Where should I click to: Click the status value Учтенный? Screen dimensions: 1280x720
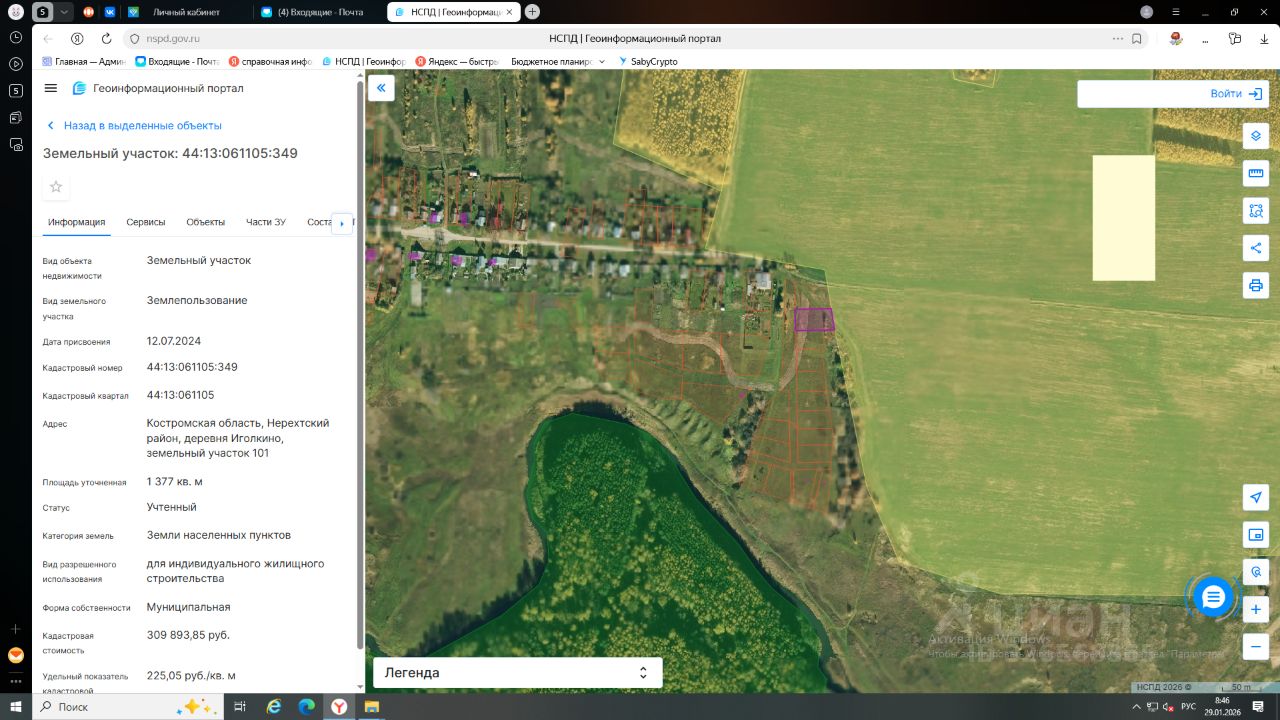pyautogui.click(x=172, y=507)
